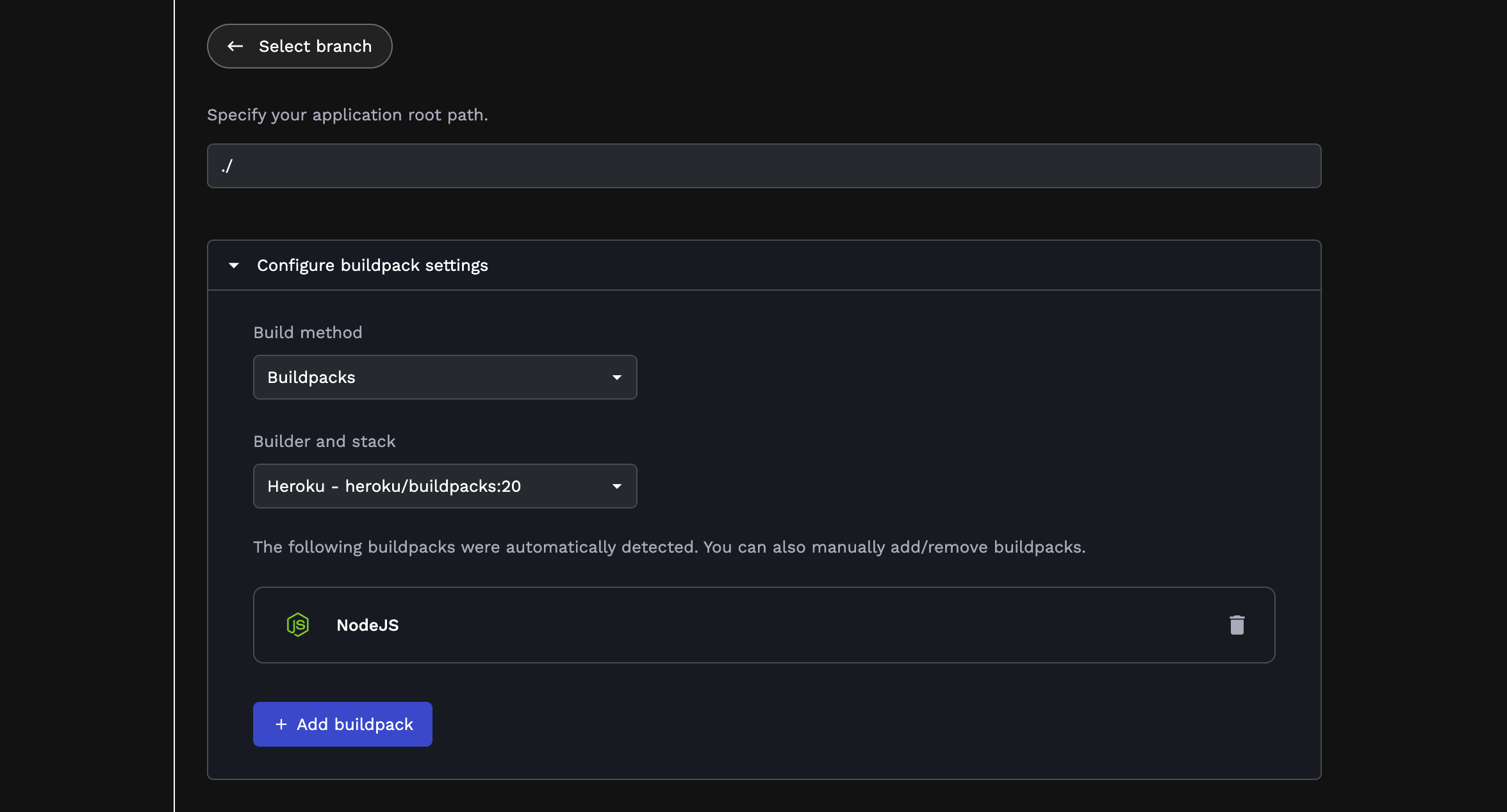Click the './' text in root path box
Viewport: 1507px width, 812px height.
[226, 166]
